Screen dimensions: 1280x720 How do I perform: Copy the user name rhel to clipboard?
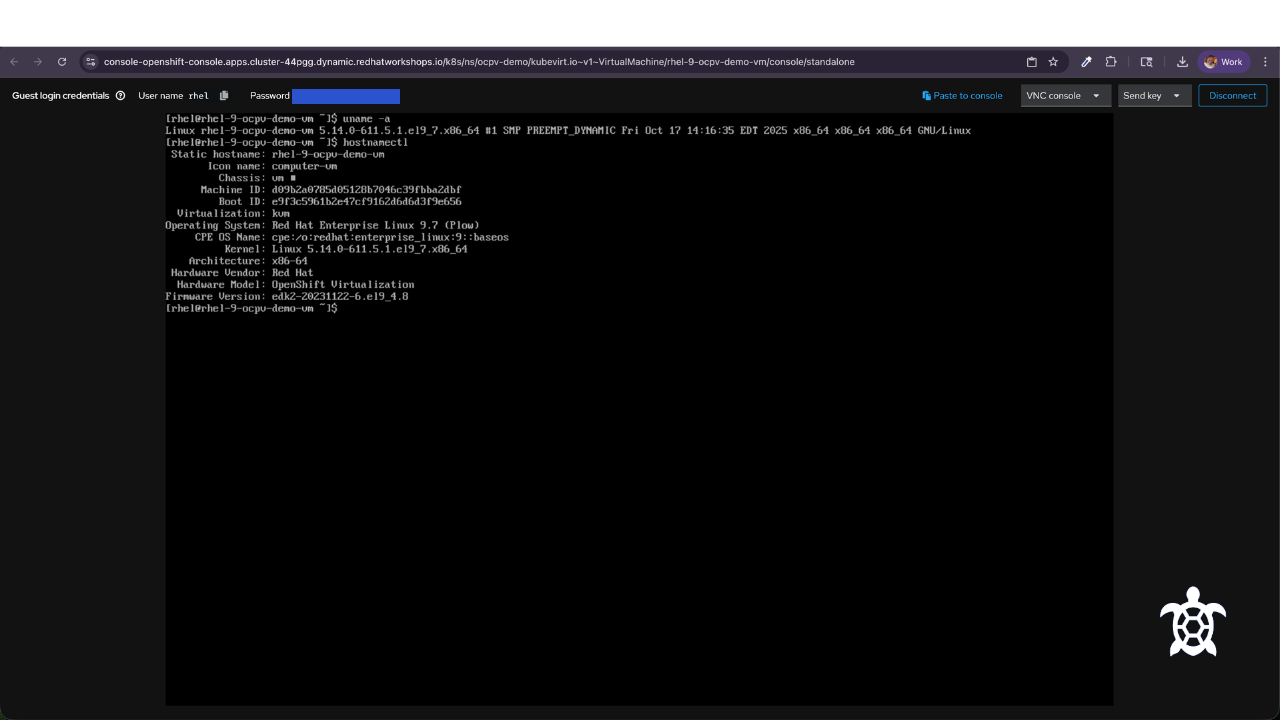224,96
